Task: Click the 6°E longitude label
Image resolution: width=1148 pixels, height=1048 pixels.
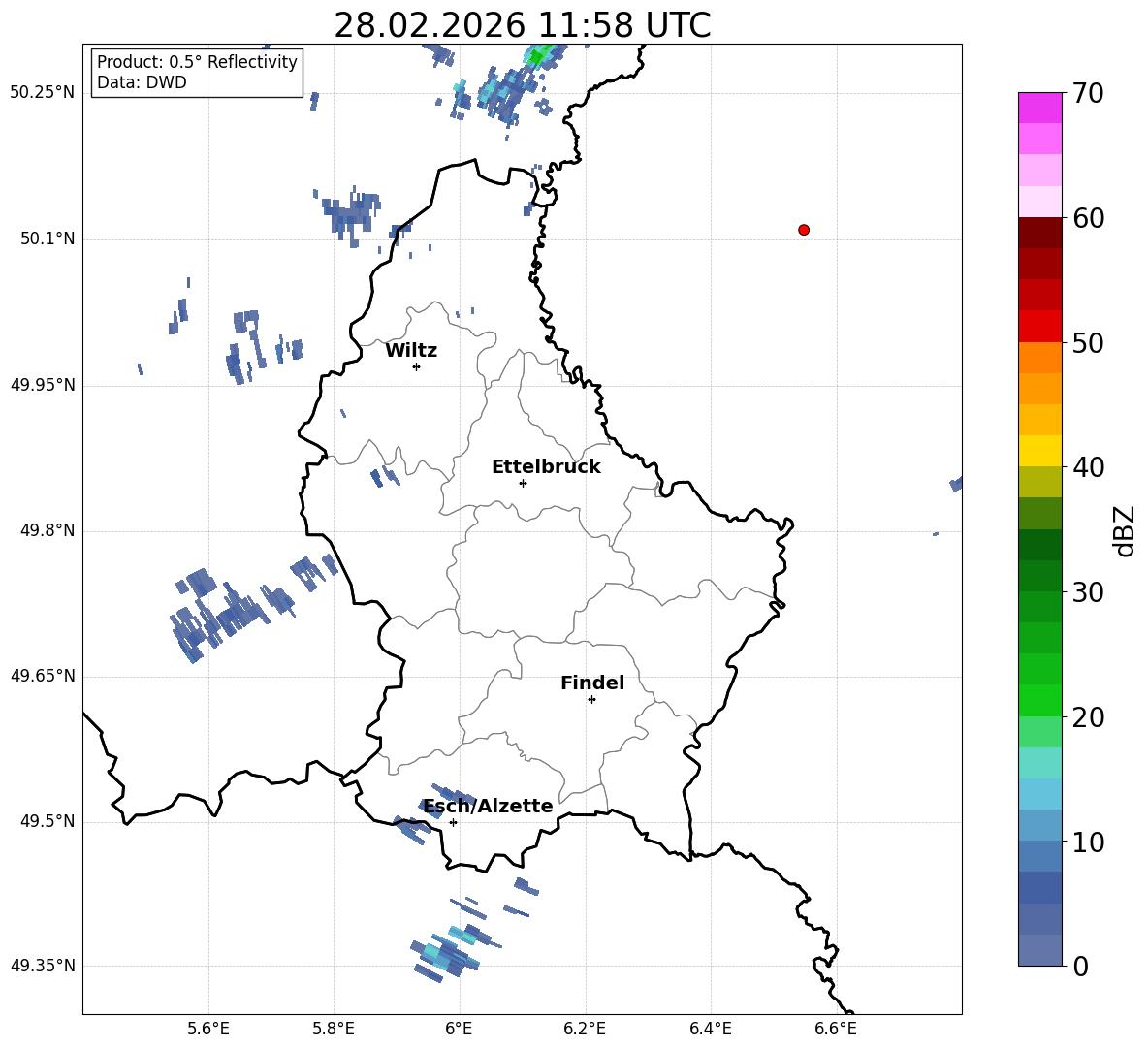Action: point(459,1029)
